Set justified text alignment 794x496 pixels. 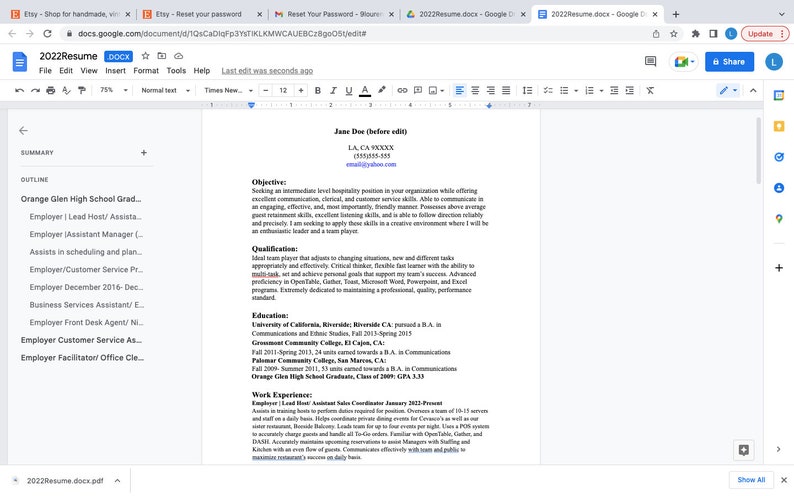click(506, 91)
